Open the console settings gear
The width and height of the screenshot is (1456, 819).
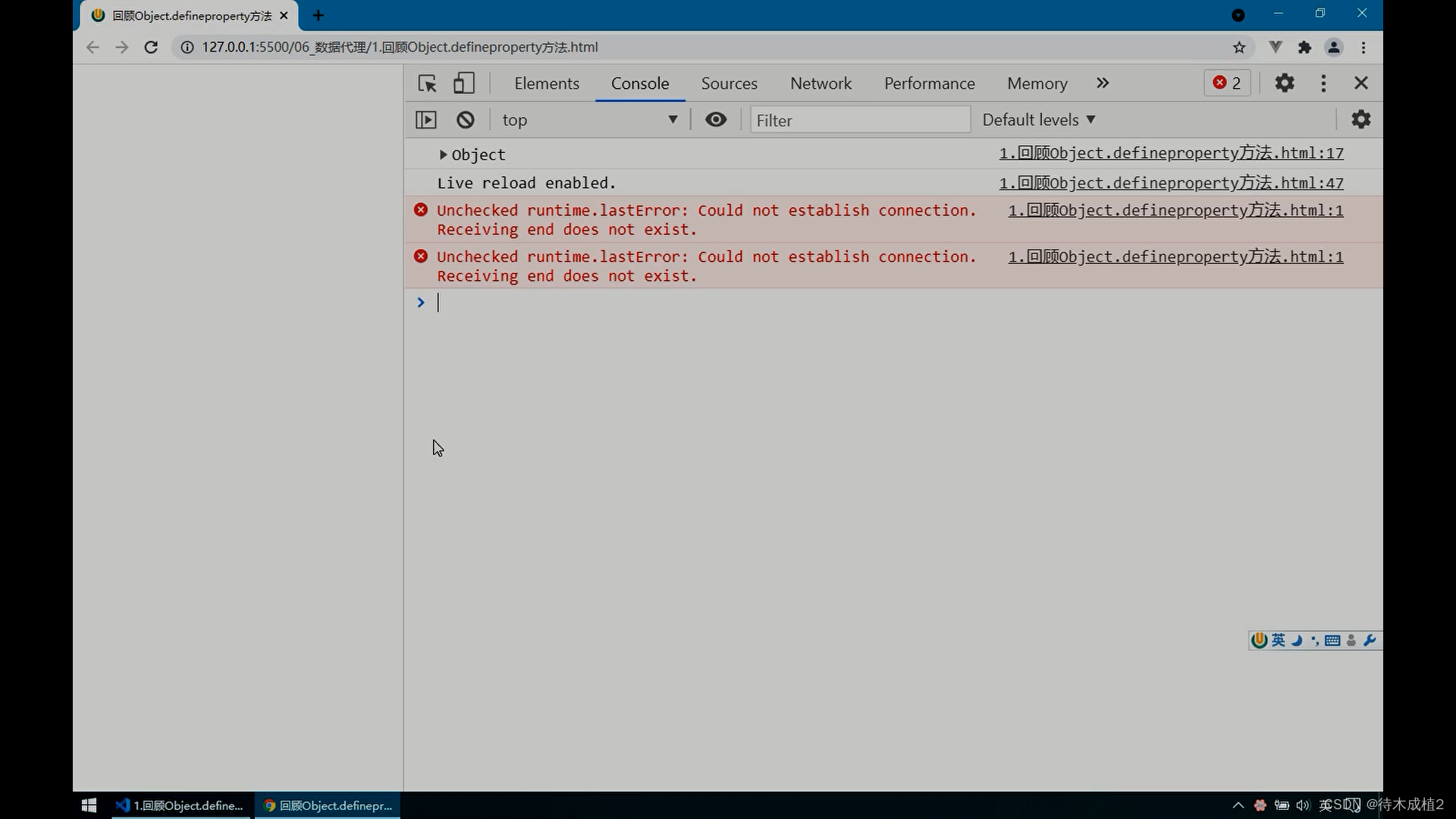tap(1361, 119)
